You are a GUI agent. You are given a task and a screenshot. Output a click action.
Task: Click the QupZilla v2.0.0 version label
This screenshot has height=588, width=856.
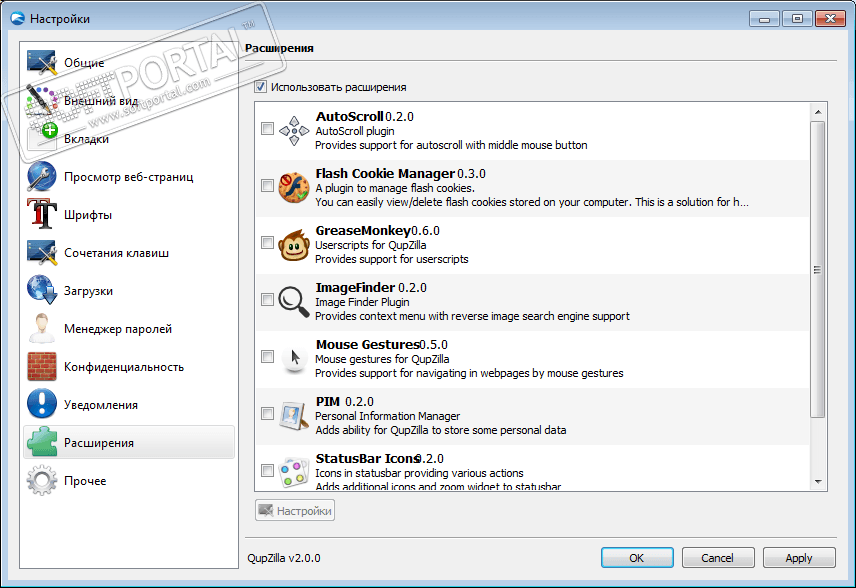(284, 558)
